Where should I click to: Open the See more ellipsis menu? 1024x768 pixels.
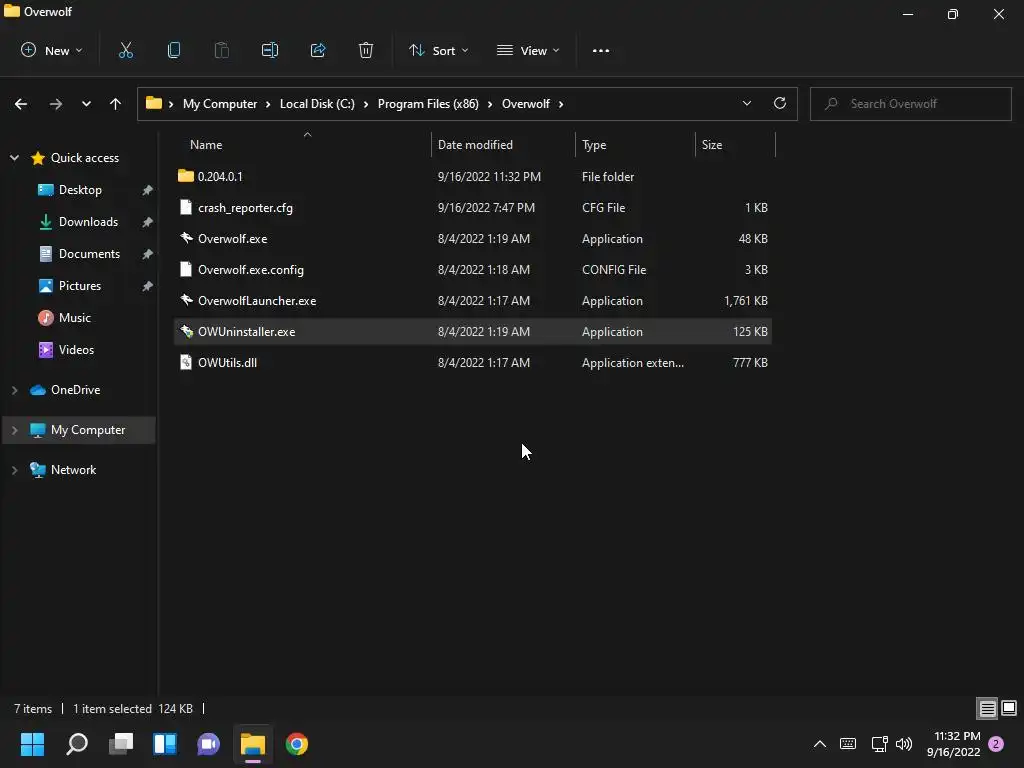601,50
